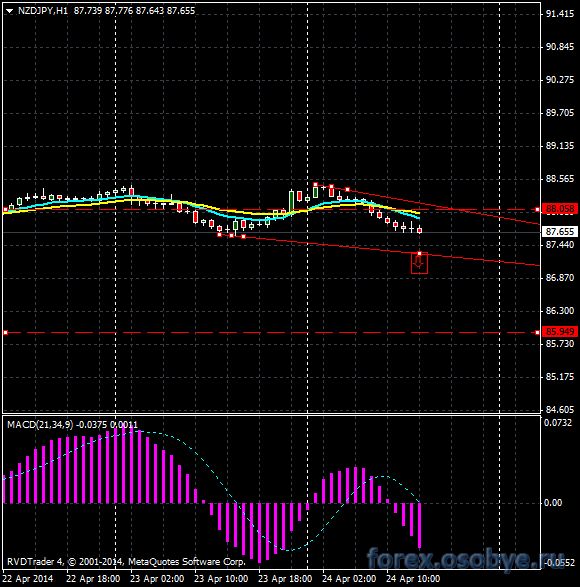Viewport: 580px width, 587px height.
Task: Click the 23 Apr 18:00 time label
Action: click(285, 579)
